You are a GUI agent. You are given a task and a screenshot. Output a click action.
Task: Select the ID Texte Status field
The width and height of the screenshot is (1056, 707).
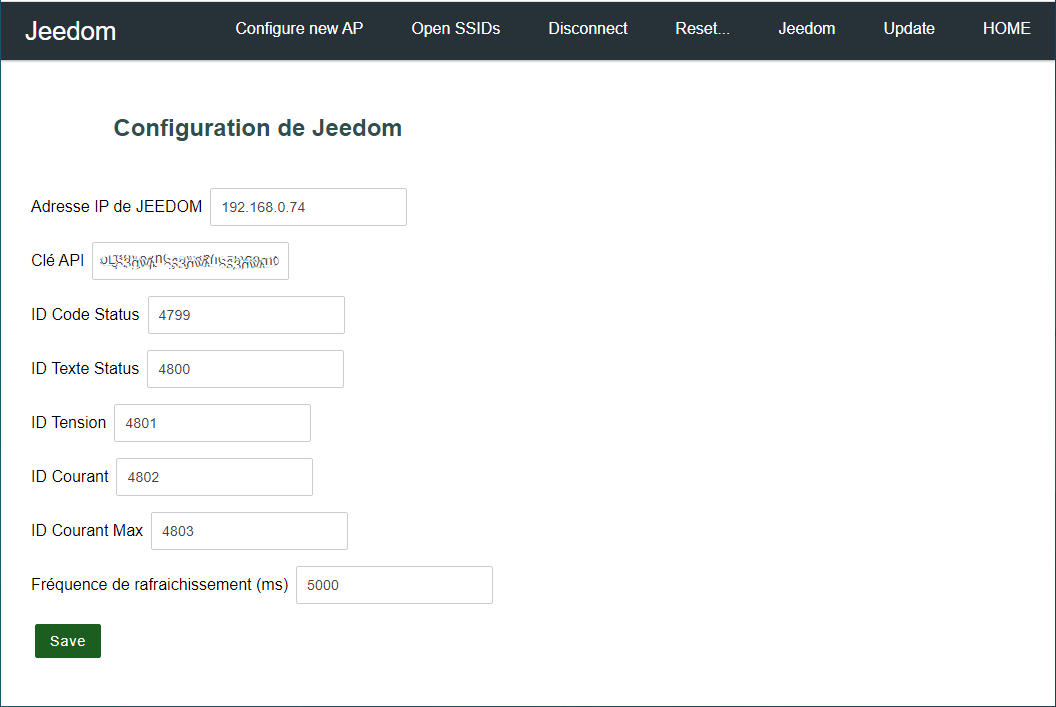click(246, 368)
